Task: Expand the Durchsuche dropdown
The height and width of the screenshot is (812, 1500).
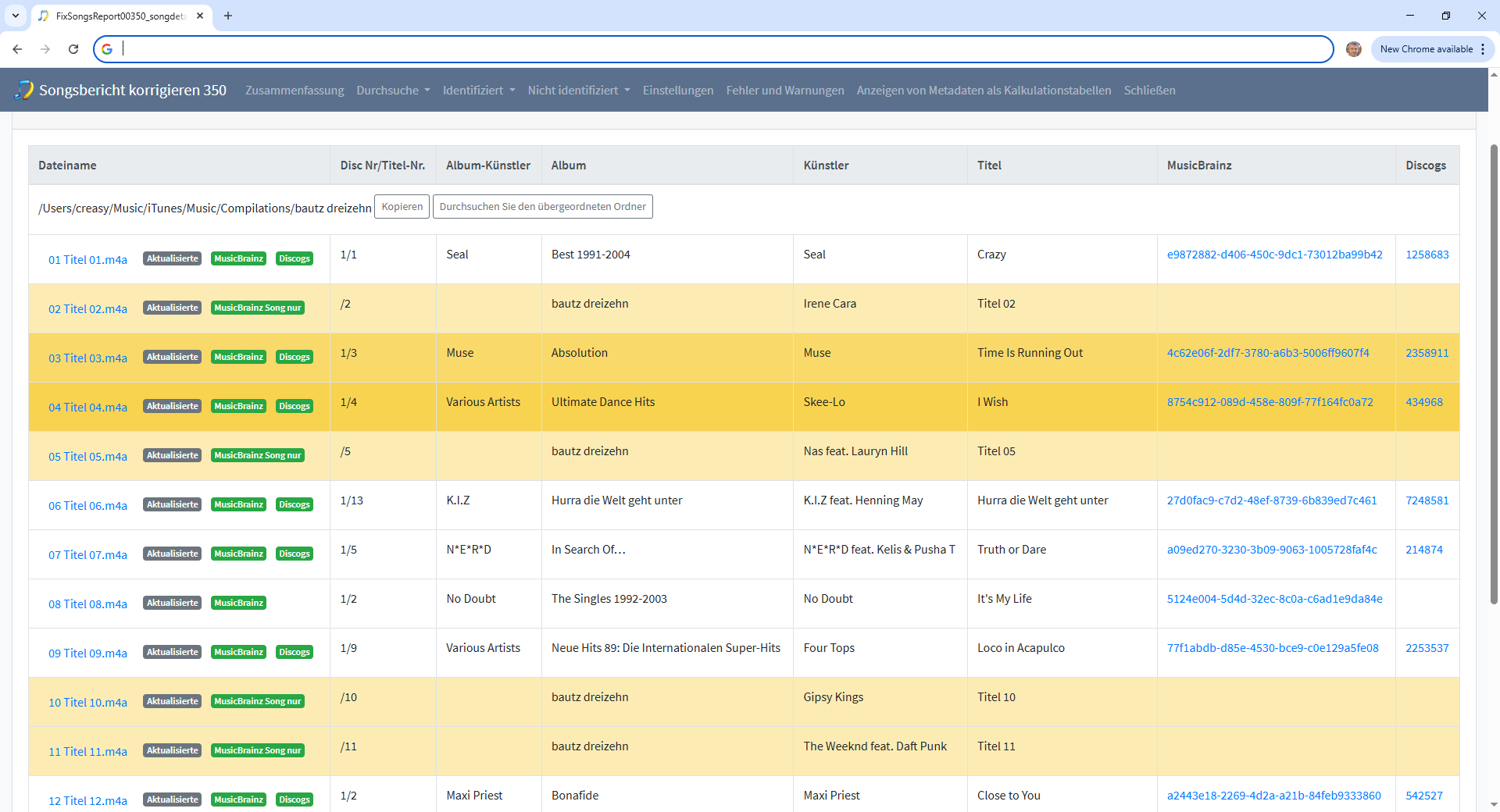Action: pos(393,91)
